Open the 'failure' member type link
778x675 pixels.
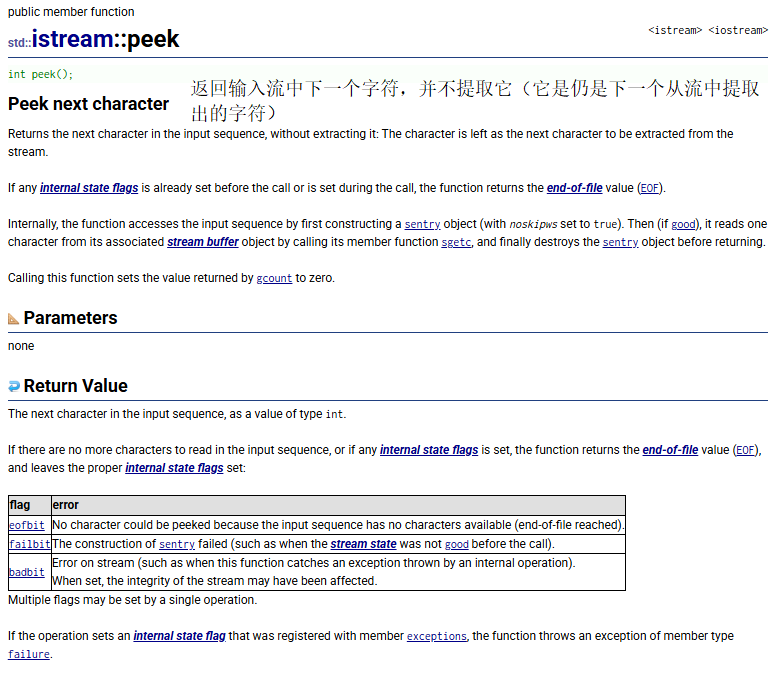coord(29,654)
